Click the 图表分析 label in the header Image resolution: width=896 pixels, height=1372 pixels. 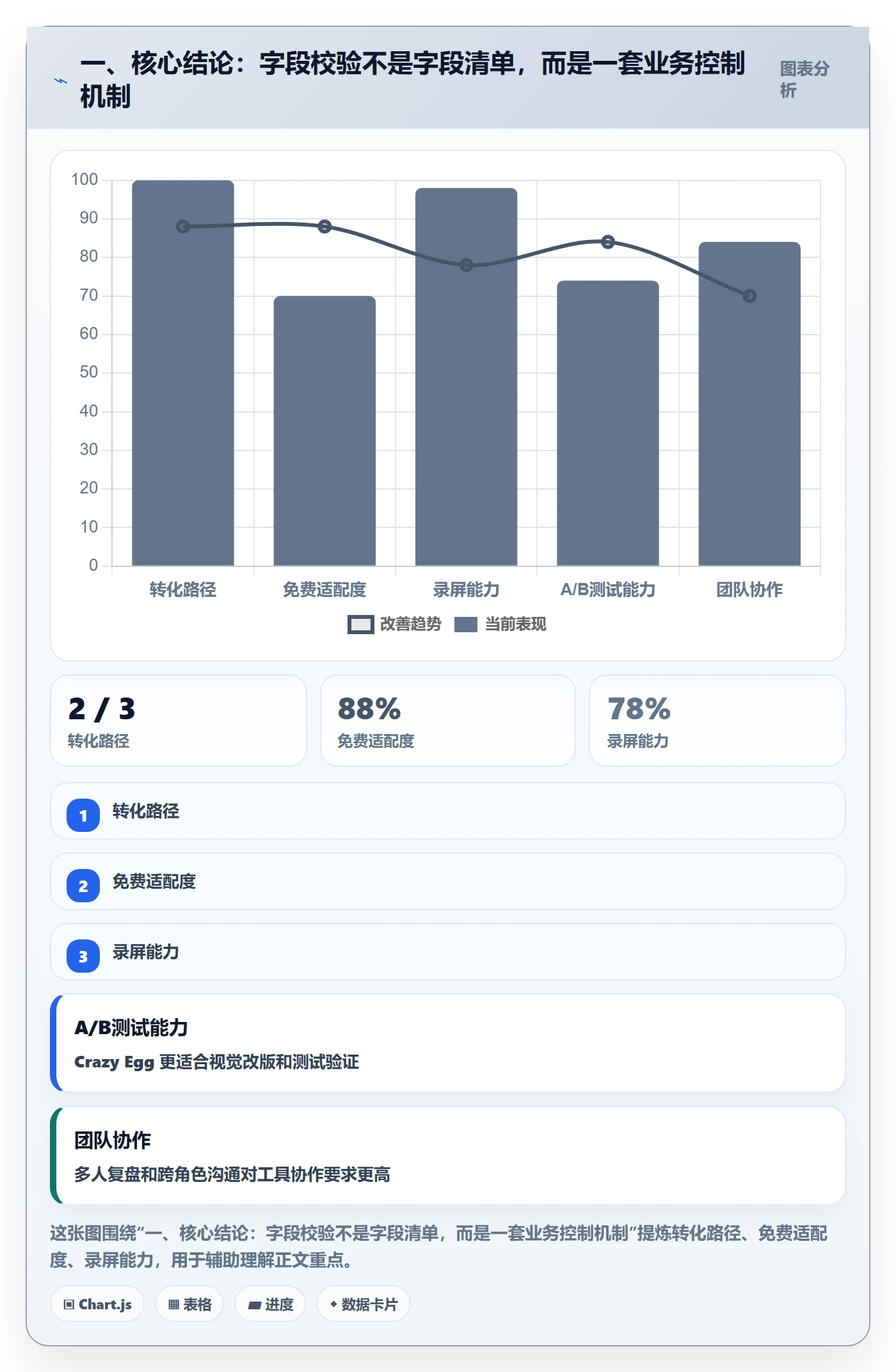[804, 79]
